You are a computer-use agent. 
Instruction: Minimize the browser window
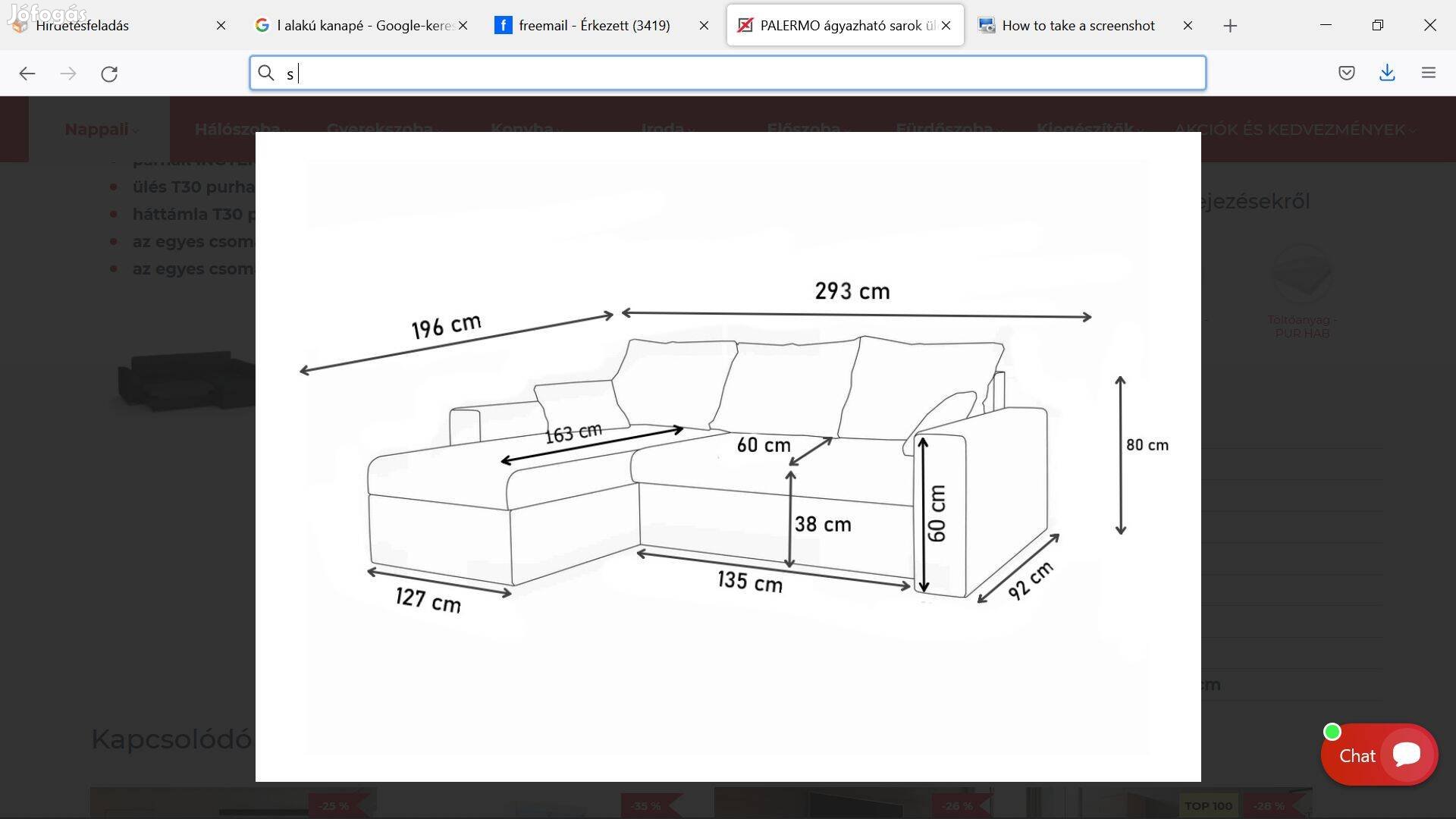coord(1326,25)
